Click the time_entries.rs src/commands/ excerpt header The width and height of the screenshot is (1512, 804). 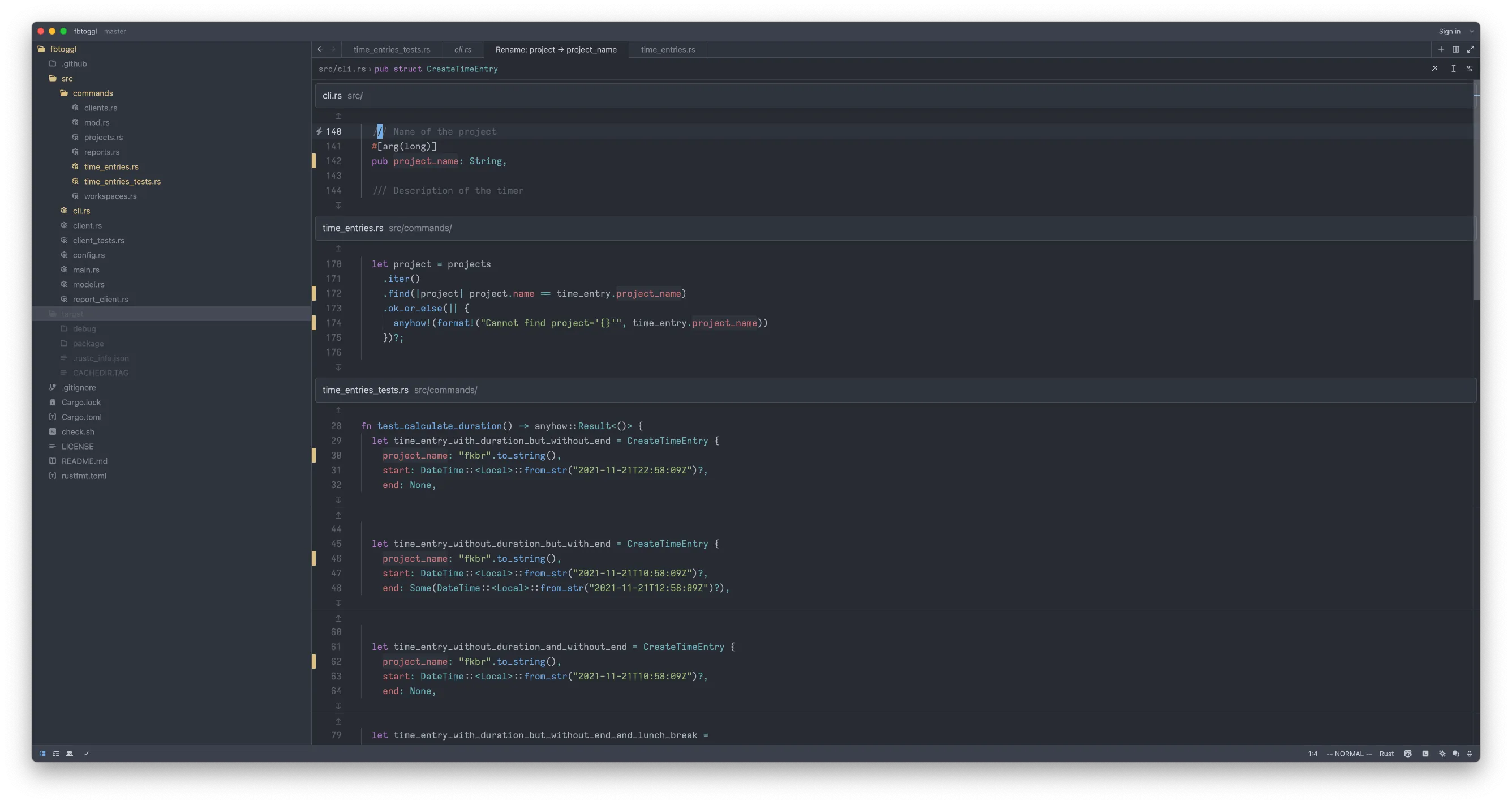(x=895, y=228)
